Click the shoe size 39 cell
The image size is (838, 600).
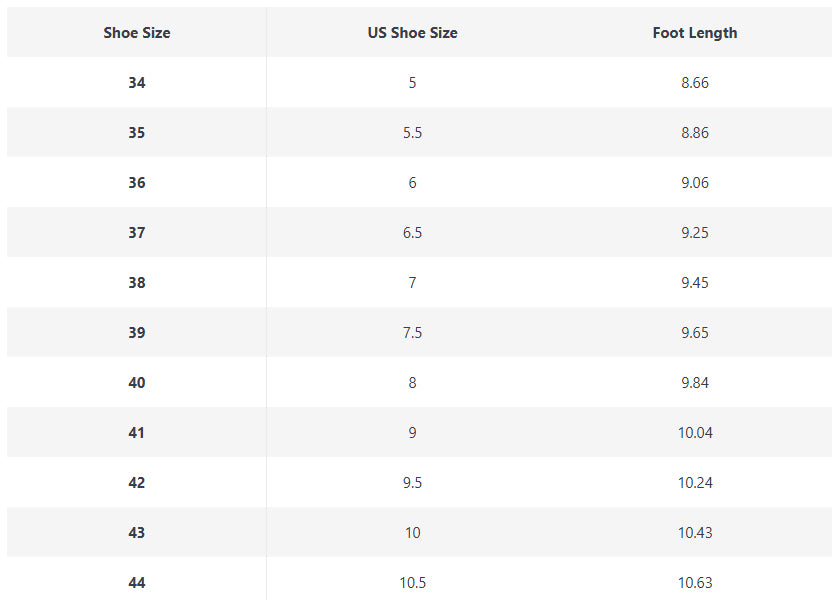coord(137,333)
